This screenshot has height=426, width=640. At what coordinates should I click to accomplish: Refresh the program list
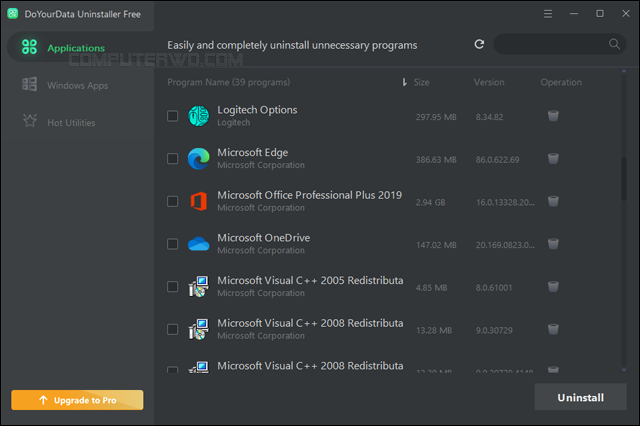pyautogui.click(x=479, y=44)
